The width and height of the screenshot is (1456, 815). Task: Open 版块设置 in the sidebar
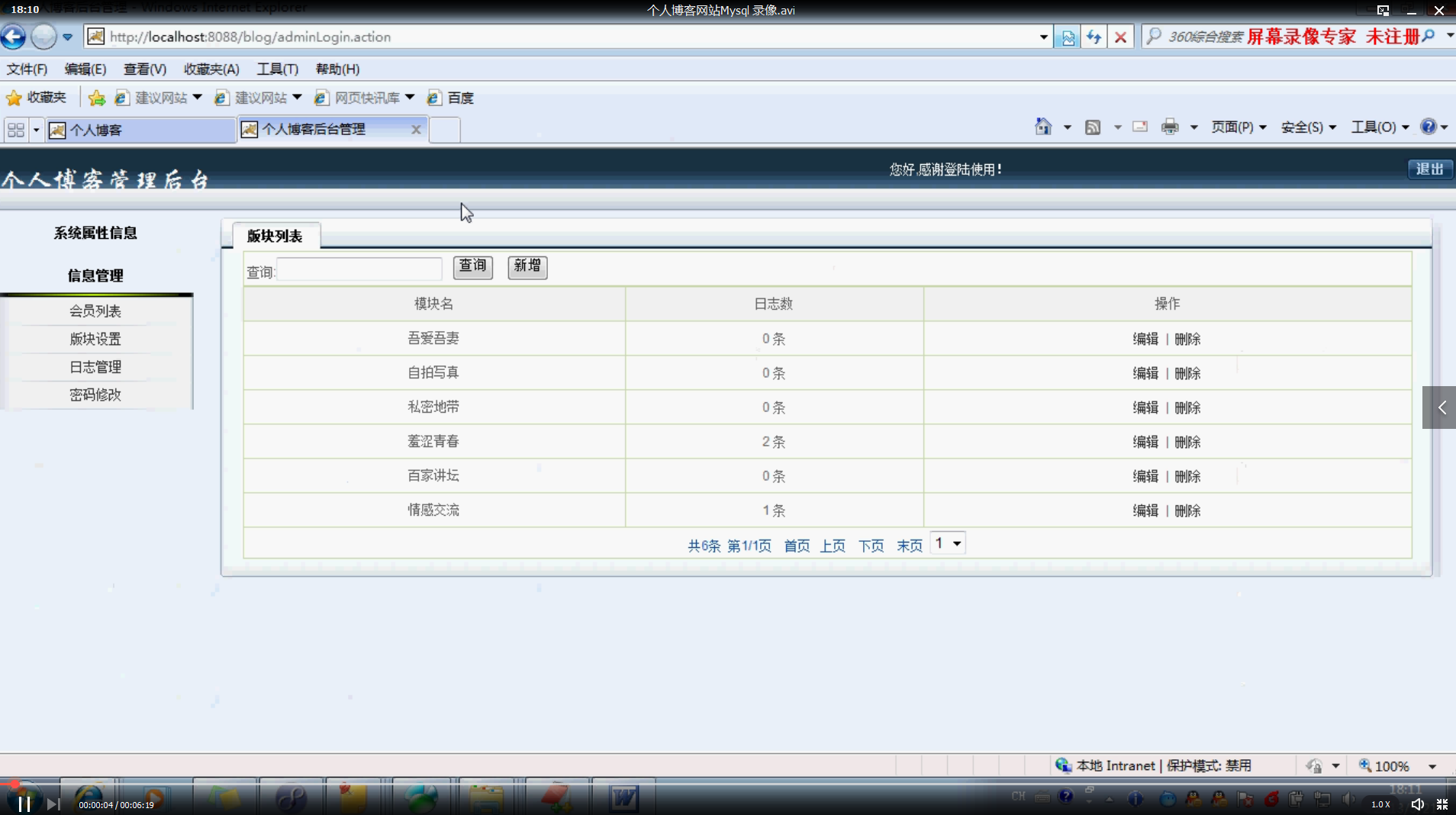click(x=95, y=339)
